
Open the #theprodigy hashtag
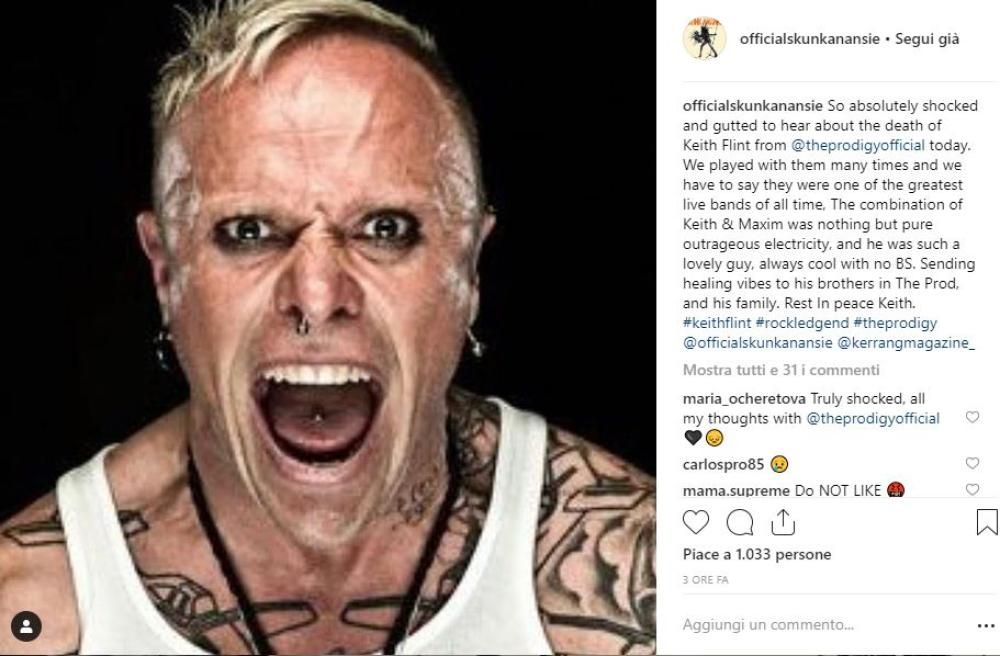pos(895,323)
